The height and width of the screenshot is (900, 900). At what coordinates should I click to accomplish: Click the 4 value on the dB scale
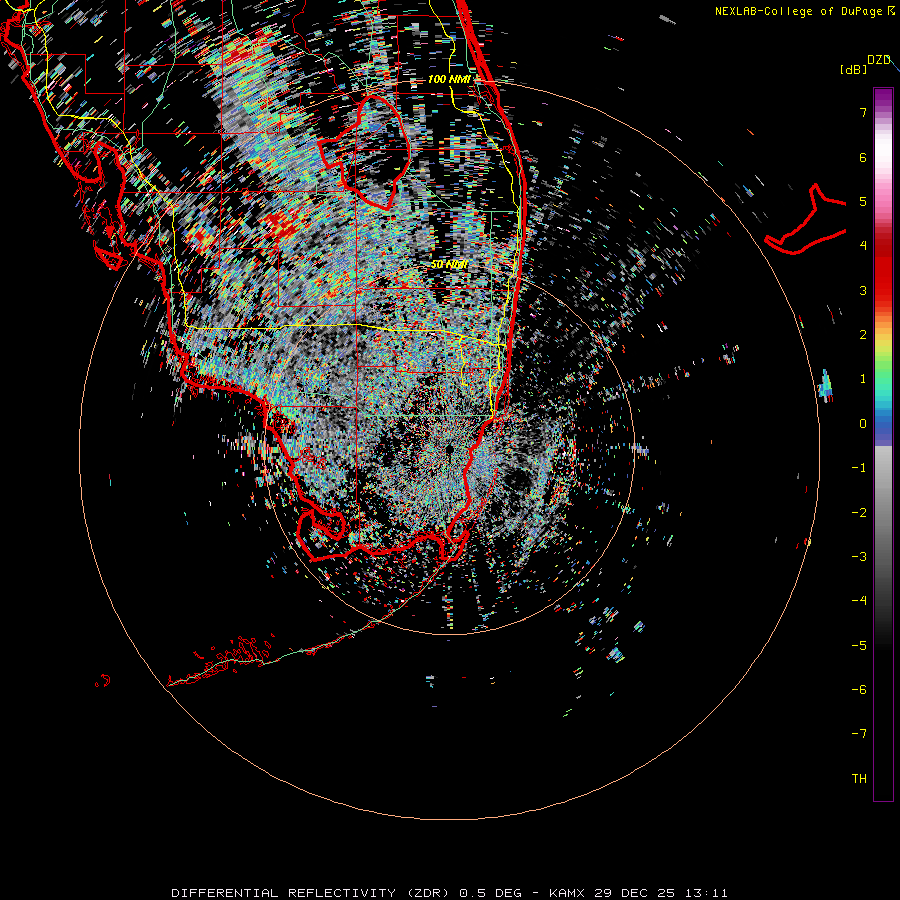[x=863, y=246]
